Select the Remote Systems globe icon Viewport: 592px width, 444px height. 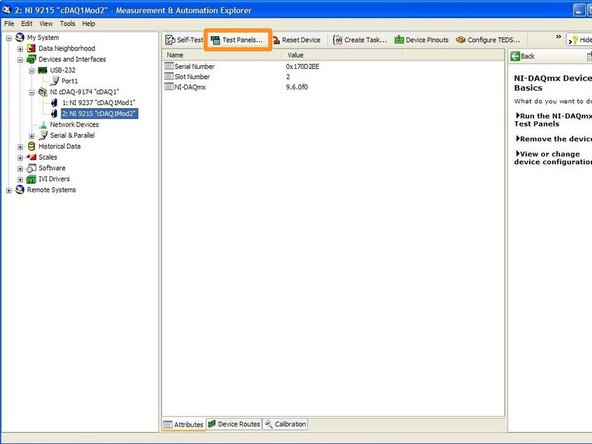20,190
